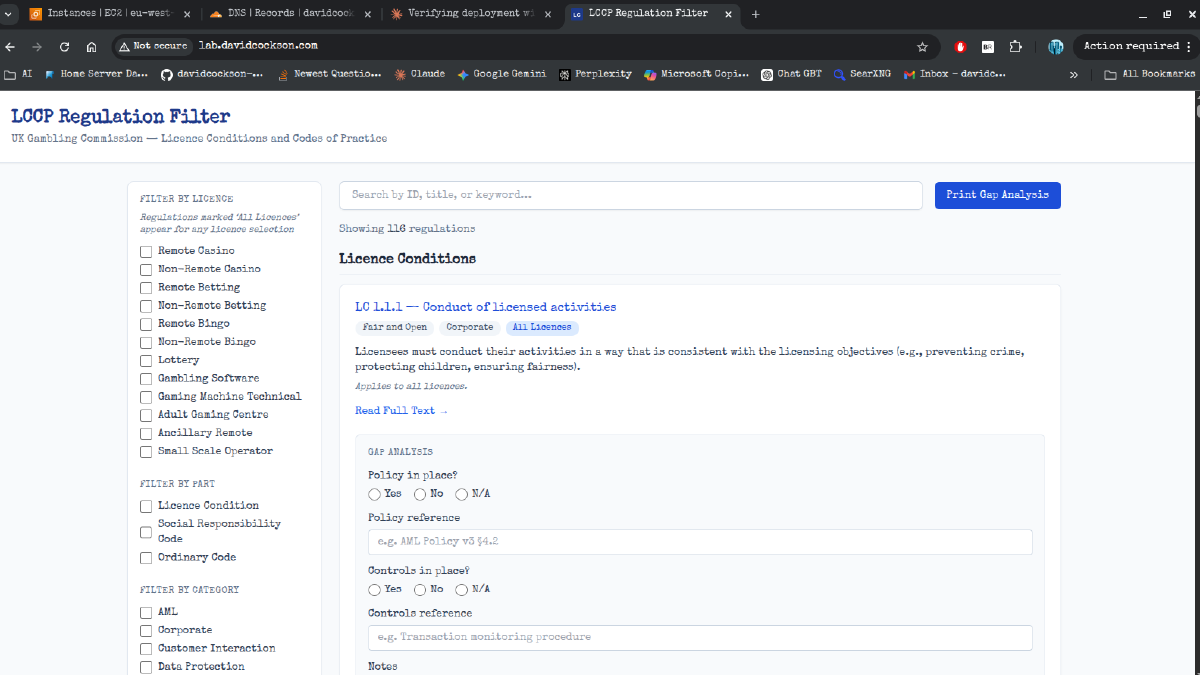
Task: Click the red ad blocker extension icon
Action: [961, 46]
